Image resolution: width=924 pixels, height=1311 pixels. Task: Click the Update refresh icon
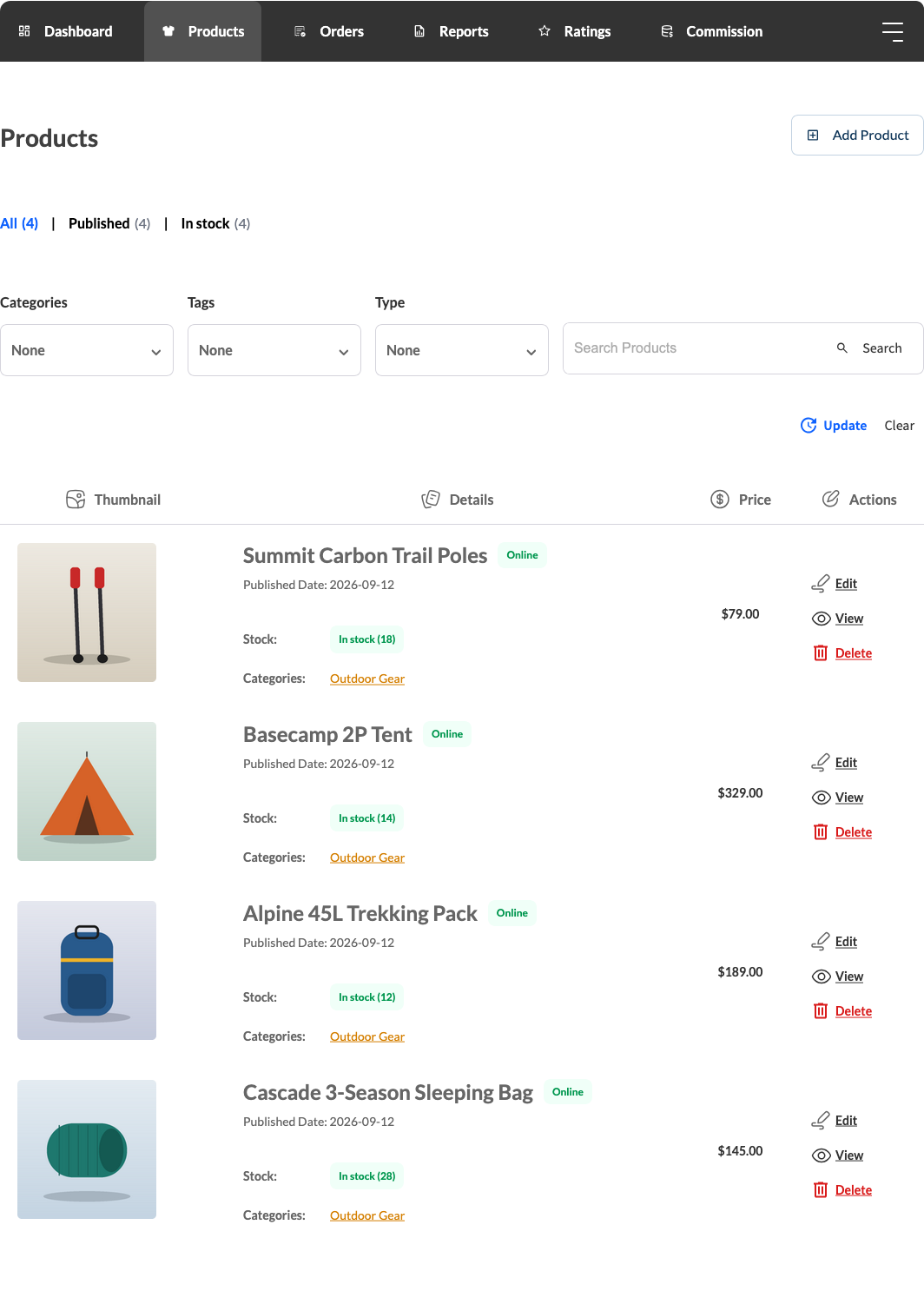point(808,425)
